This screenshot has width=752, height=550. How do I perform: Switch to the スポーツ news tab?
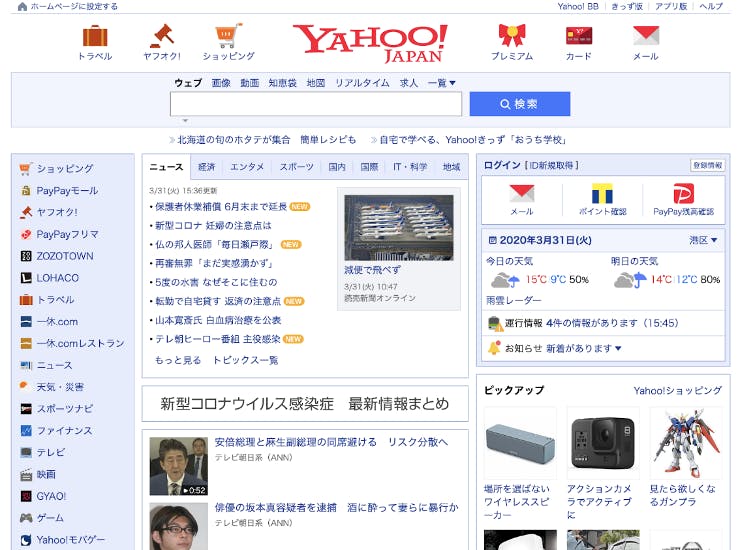(296, 167)
